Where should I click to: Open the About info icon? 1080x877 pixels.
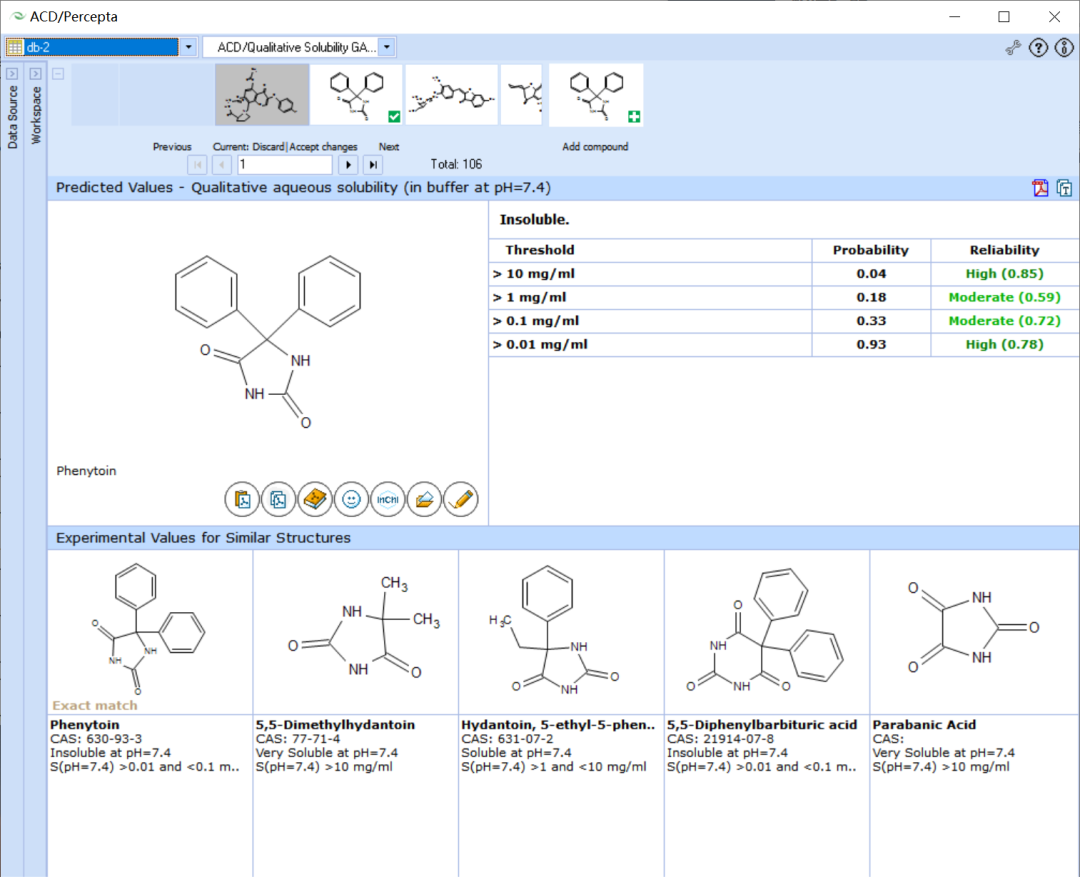[1064, 48]
